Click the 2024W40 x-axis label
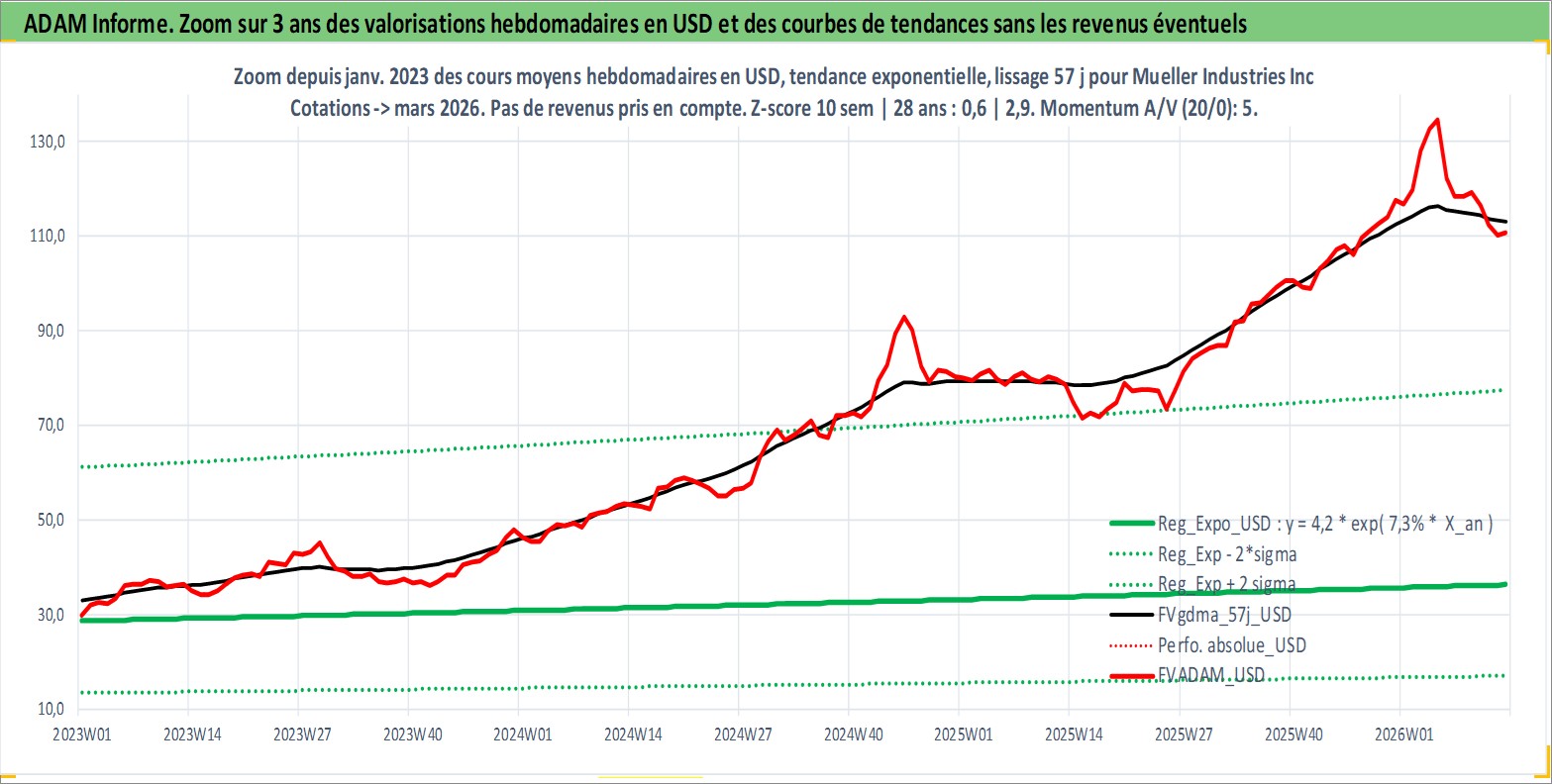Screen dimensions: 1552x784 coord(853,735)
